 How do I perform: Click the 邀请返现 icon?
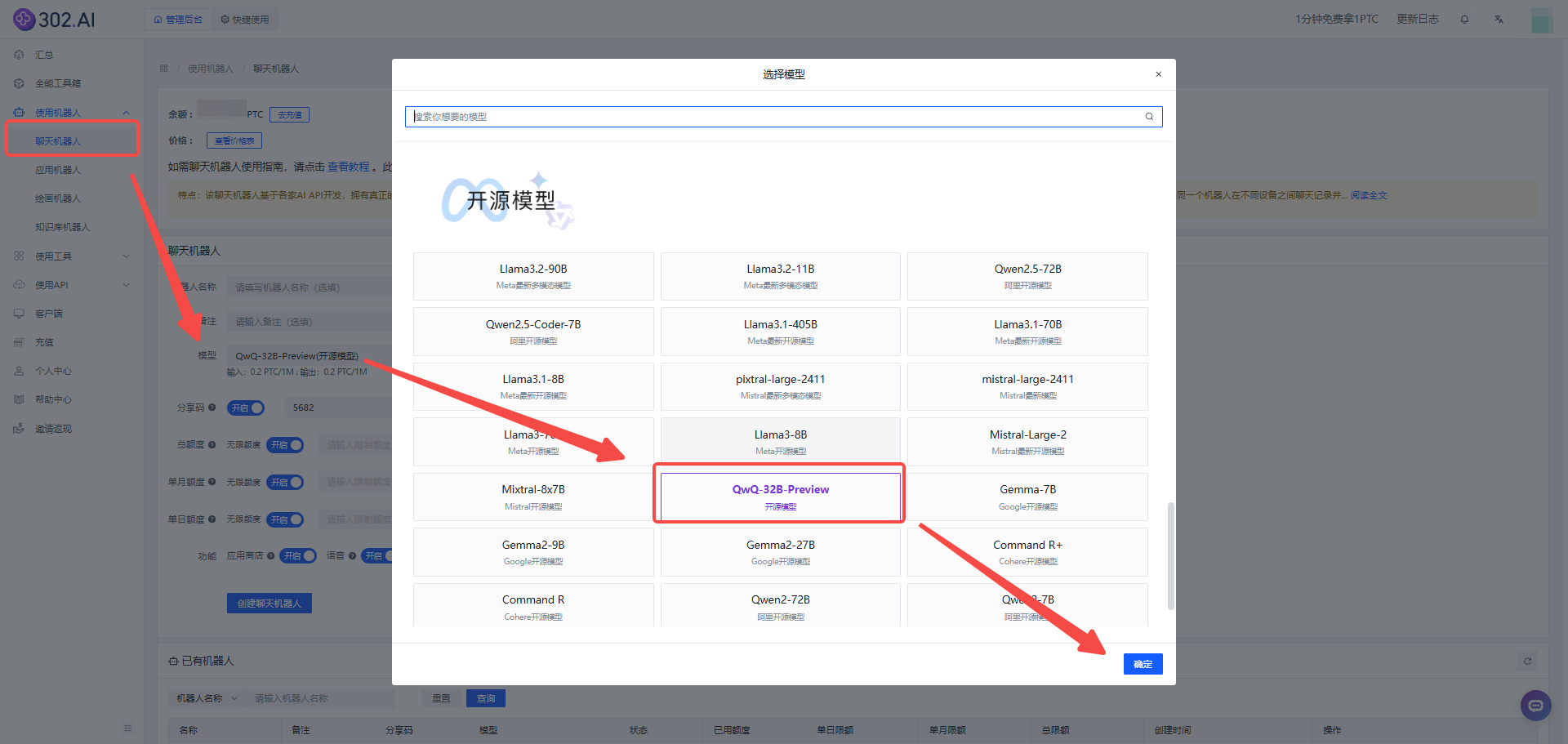[x=19, y=429]
